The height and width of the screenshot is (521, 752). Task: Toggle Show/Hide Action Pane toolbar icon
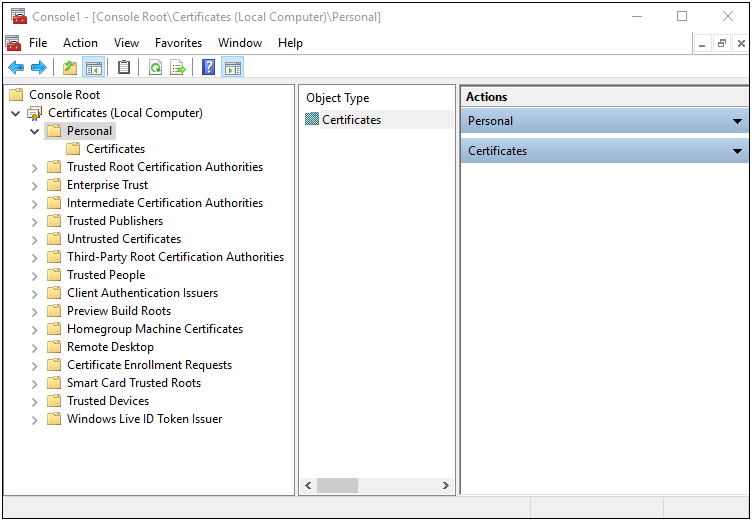click(232, 68)
